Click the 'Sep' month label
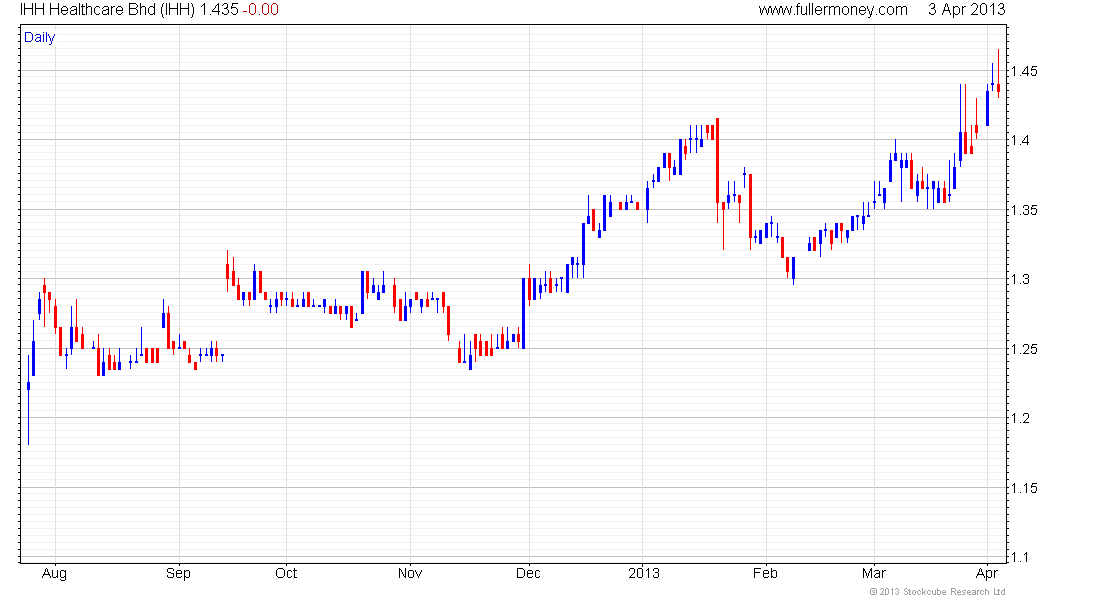The image size is (1100, 600). click(x=178, y=573)
